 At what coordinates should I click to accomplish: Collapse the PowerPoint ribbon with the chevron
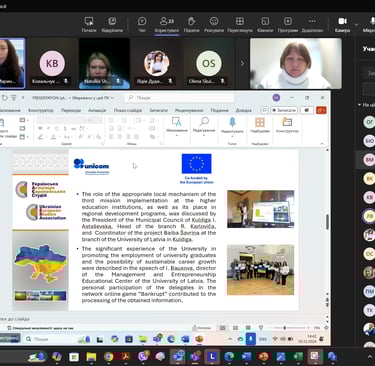pyautogui.click(x=322, y=144)
